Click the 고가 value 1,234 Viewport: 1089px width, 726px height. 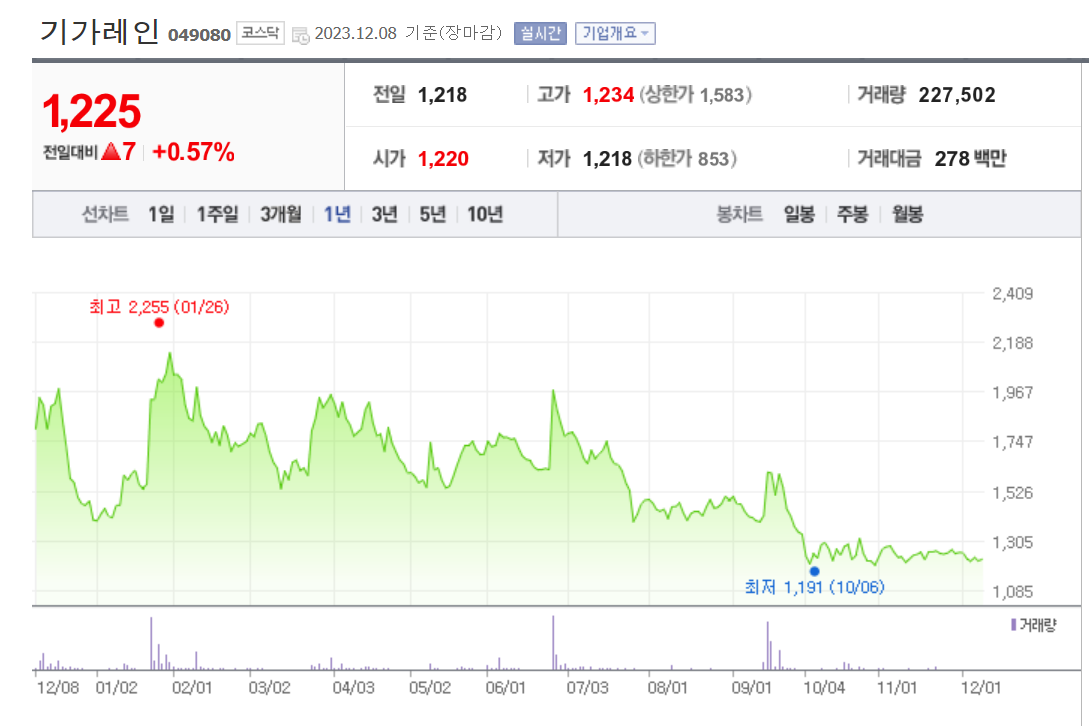tap(608, 94)
